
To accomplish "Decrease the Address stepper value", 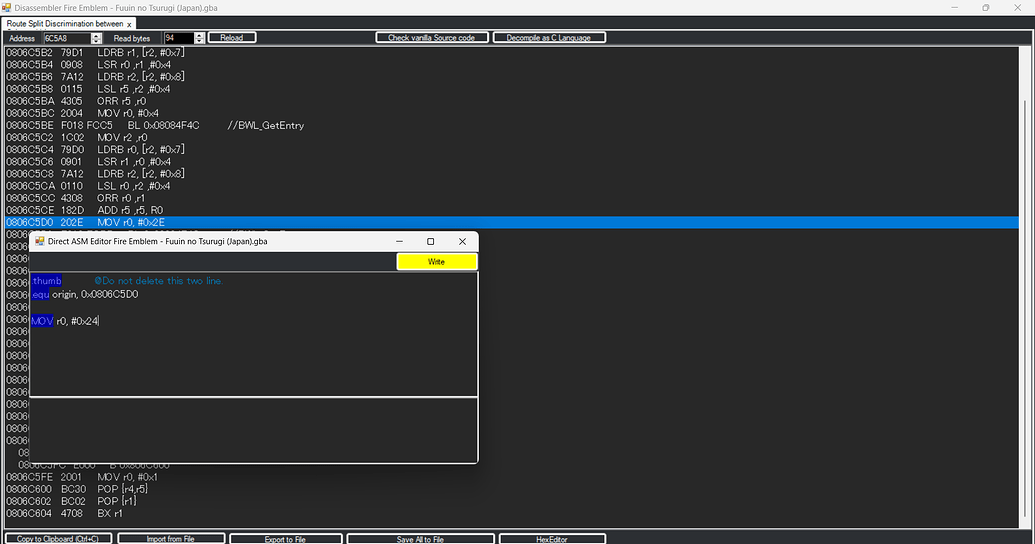I will [96, 42].
